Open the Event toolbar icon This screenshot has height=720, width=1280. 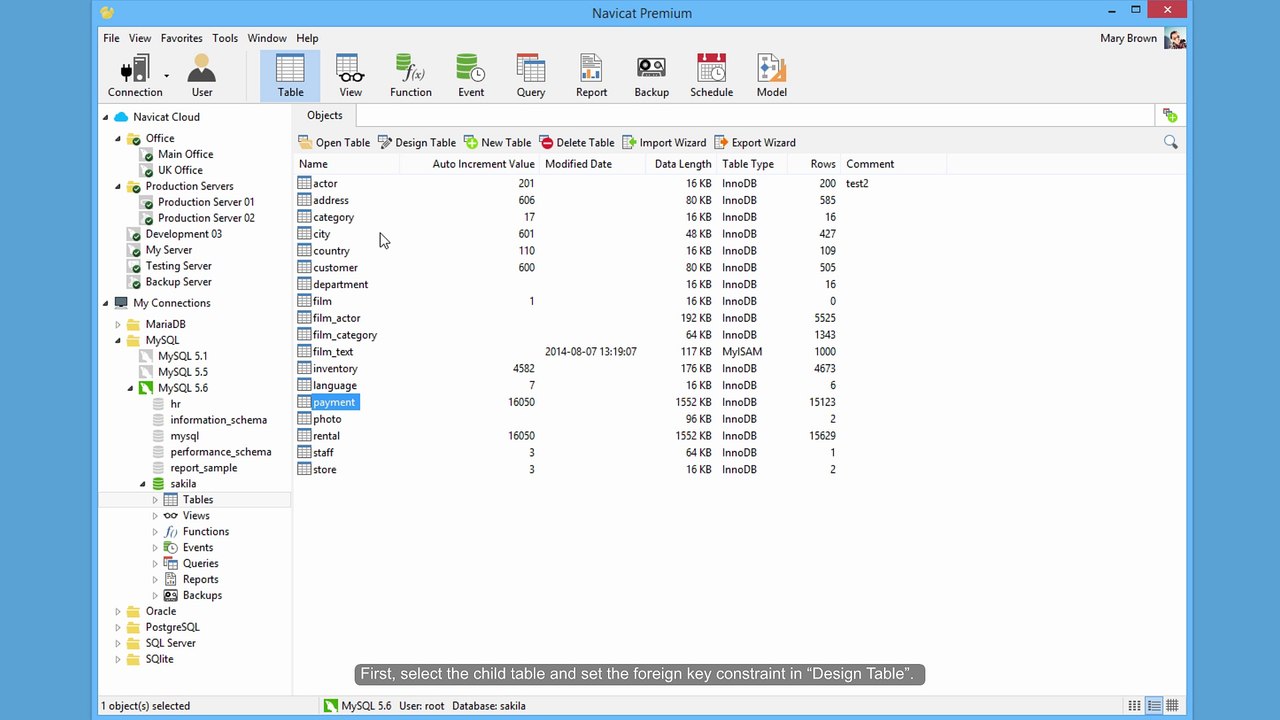click(x=471, y=76)
